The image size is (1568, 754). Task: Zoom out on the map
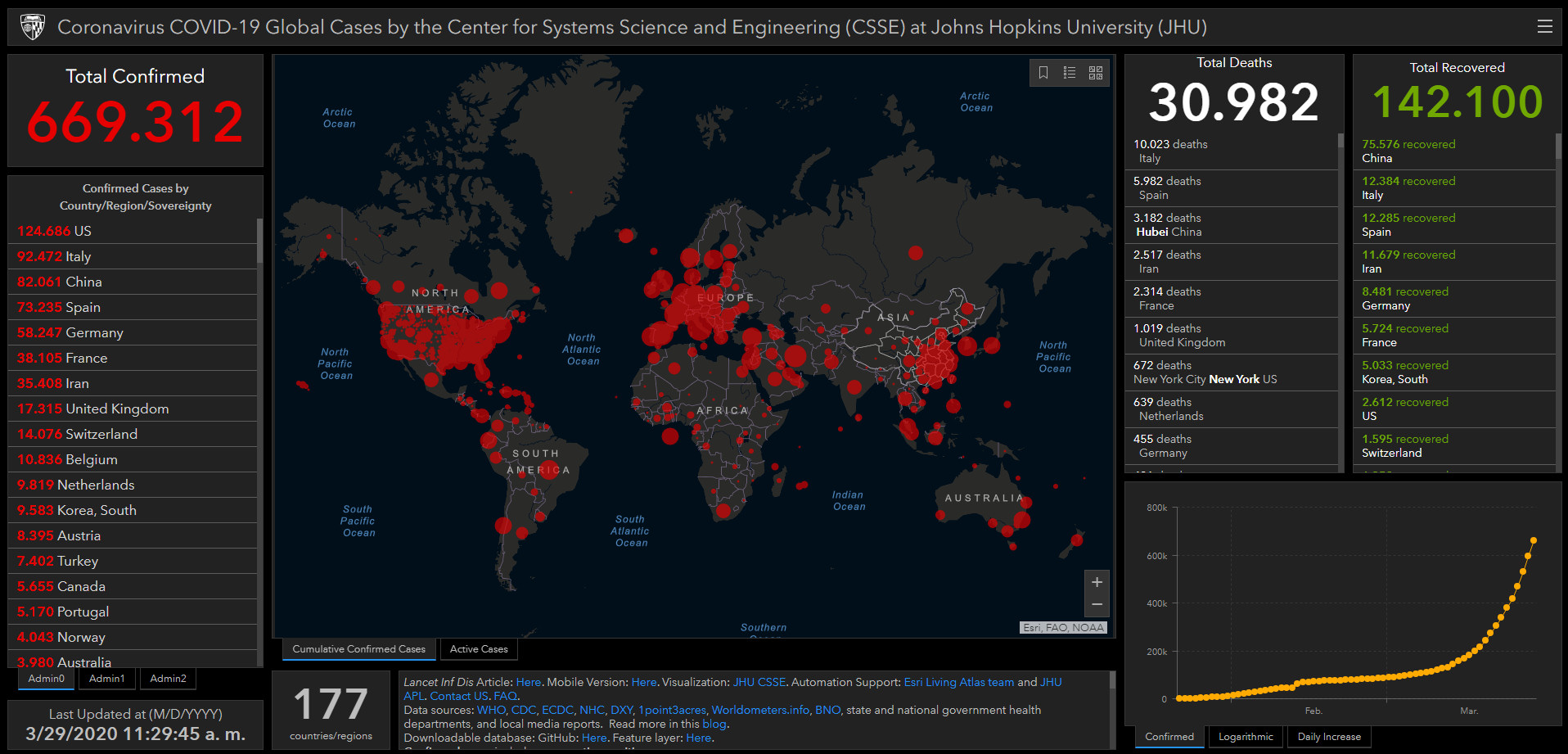click(x=1097, y=604)
